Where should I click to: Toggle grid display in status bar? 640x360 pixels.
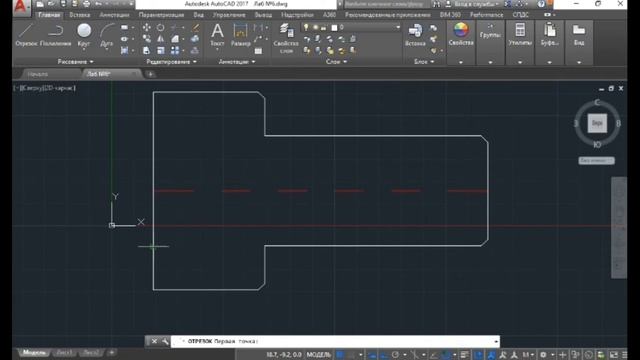[340, 355]
